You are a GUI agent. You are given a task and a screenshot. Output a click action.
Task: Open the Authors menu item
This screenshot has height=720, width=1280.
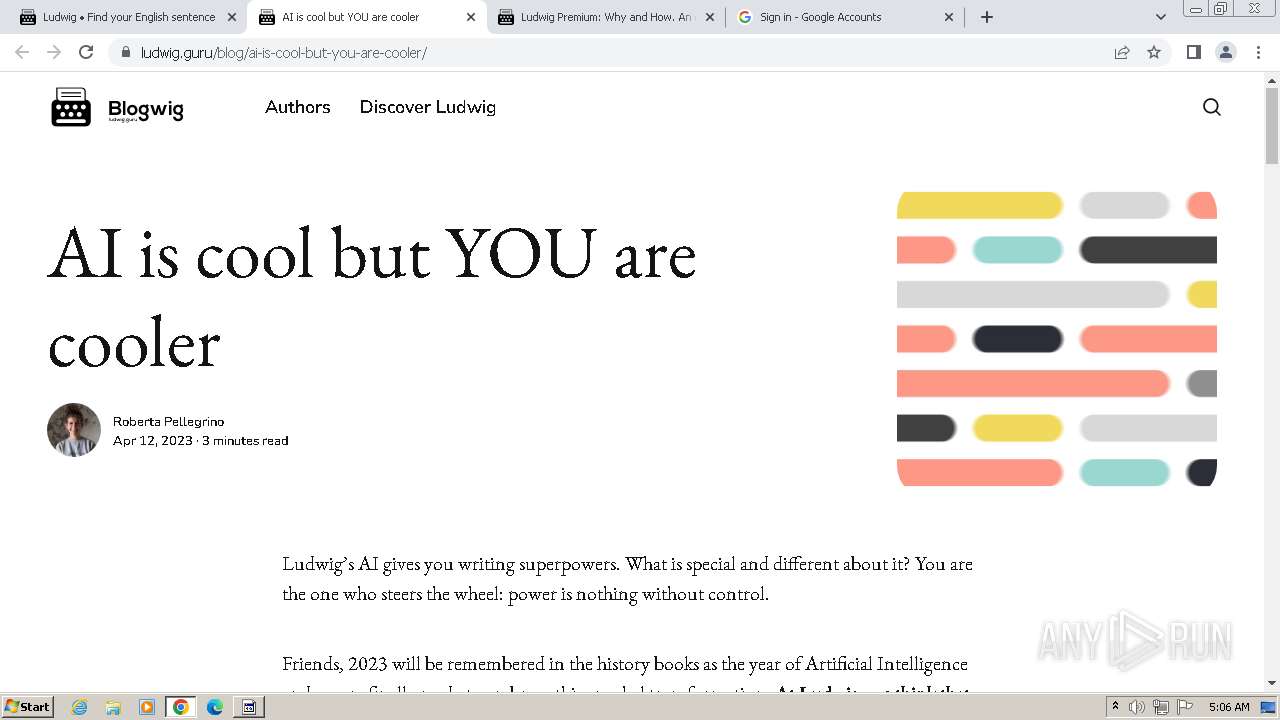[297, 107]
